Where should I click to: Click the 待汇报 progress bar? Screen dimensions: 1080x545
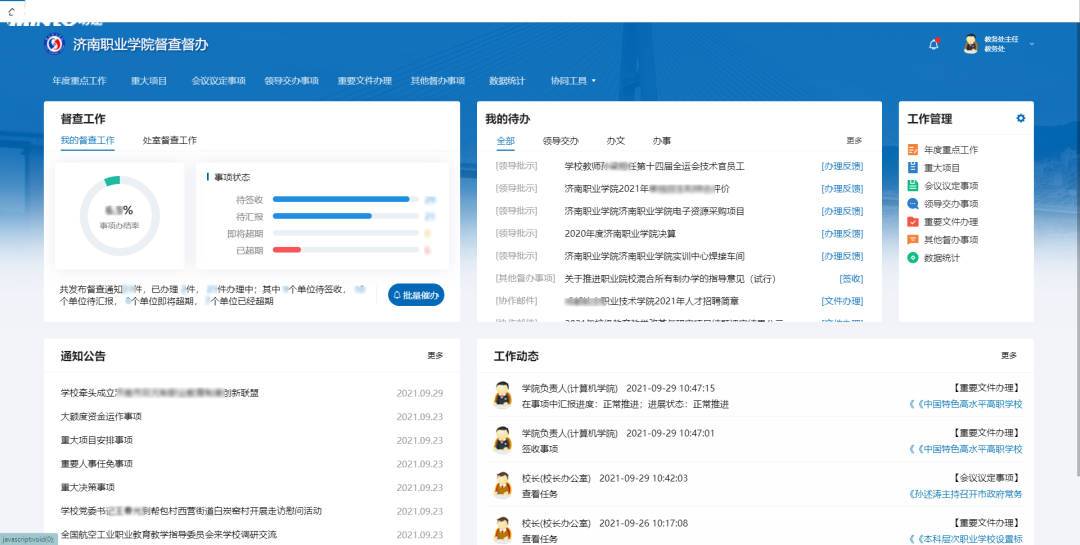click(x=346, y=216)
